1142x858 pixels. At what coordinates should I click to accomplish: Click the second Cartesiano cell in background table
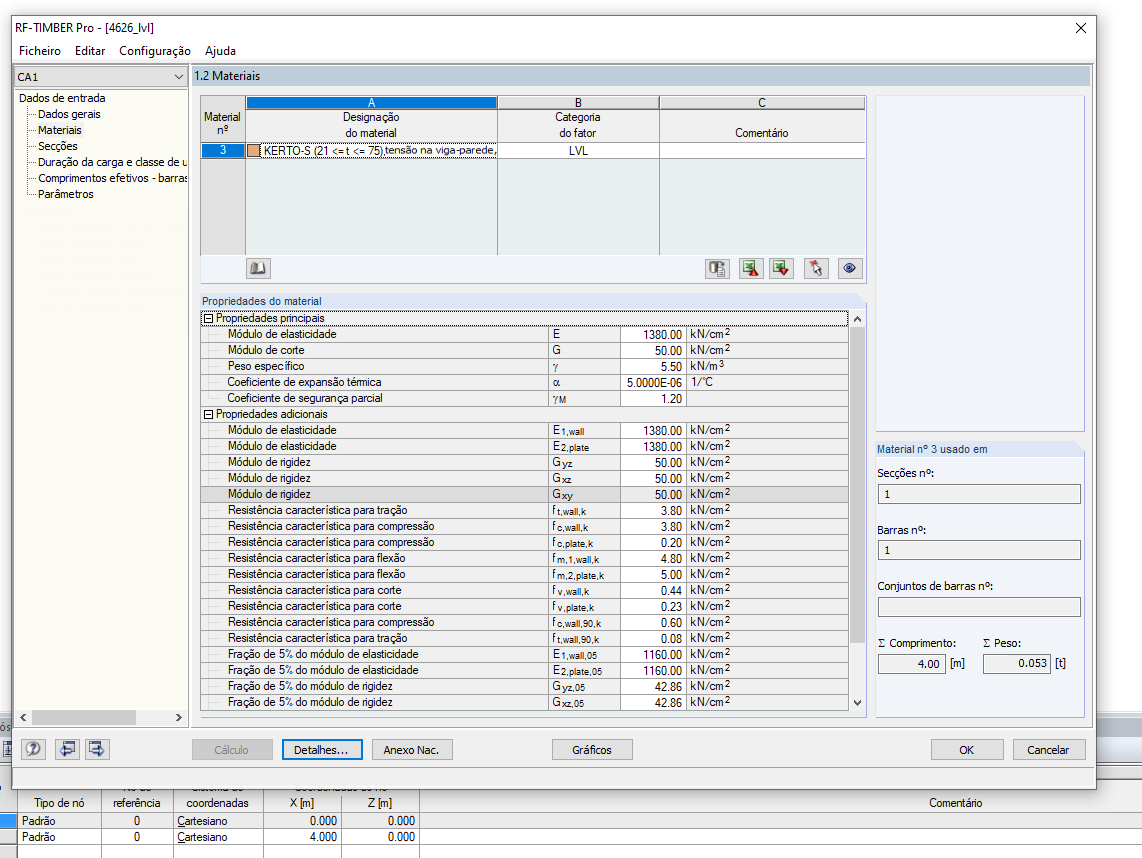point(218,837)
